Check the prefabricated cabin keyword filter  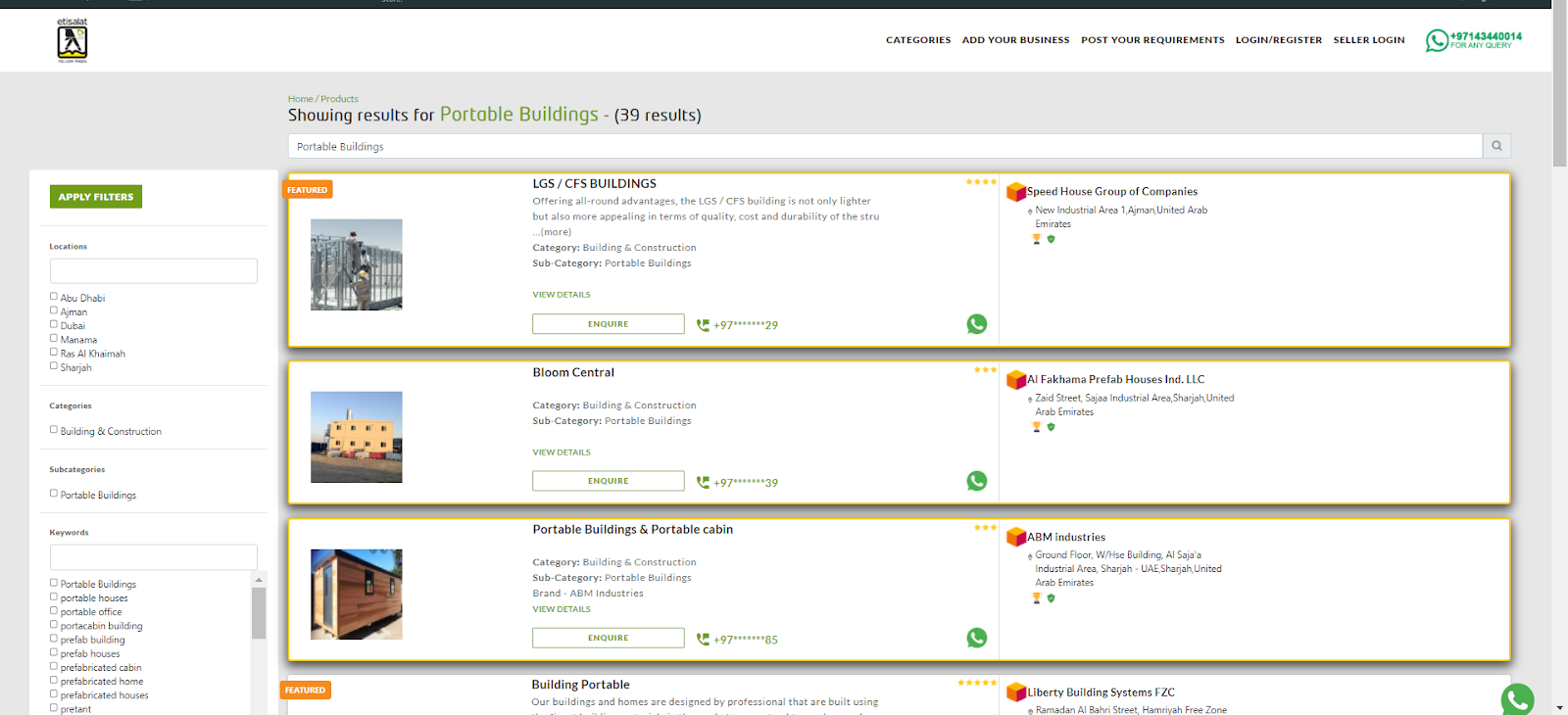click(x=54, y=666)
